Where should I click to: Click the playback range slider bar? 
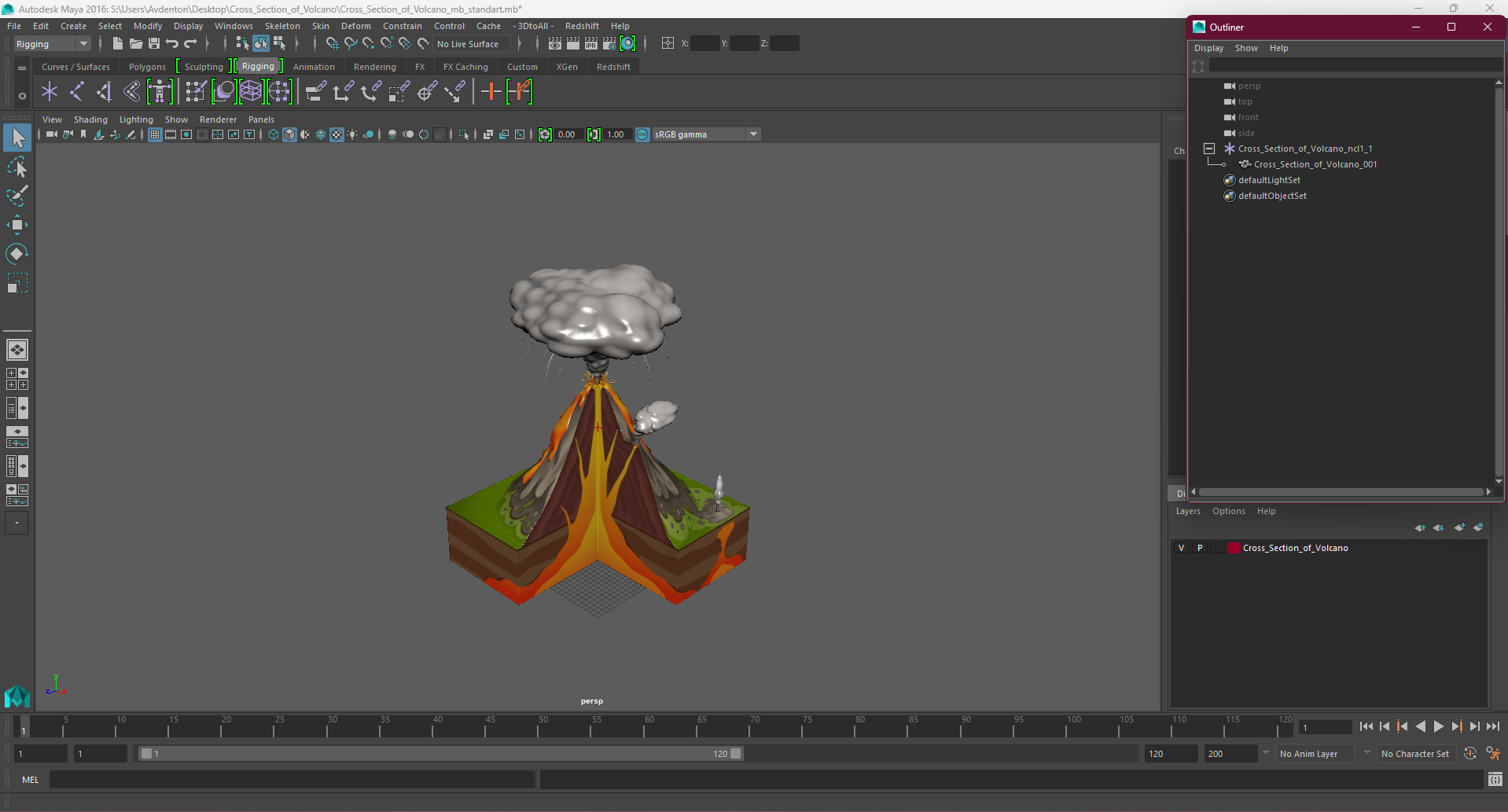[440, 754]
